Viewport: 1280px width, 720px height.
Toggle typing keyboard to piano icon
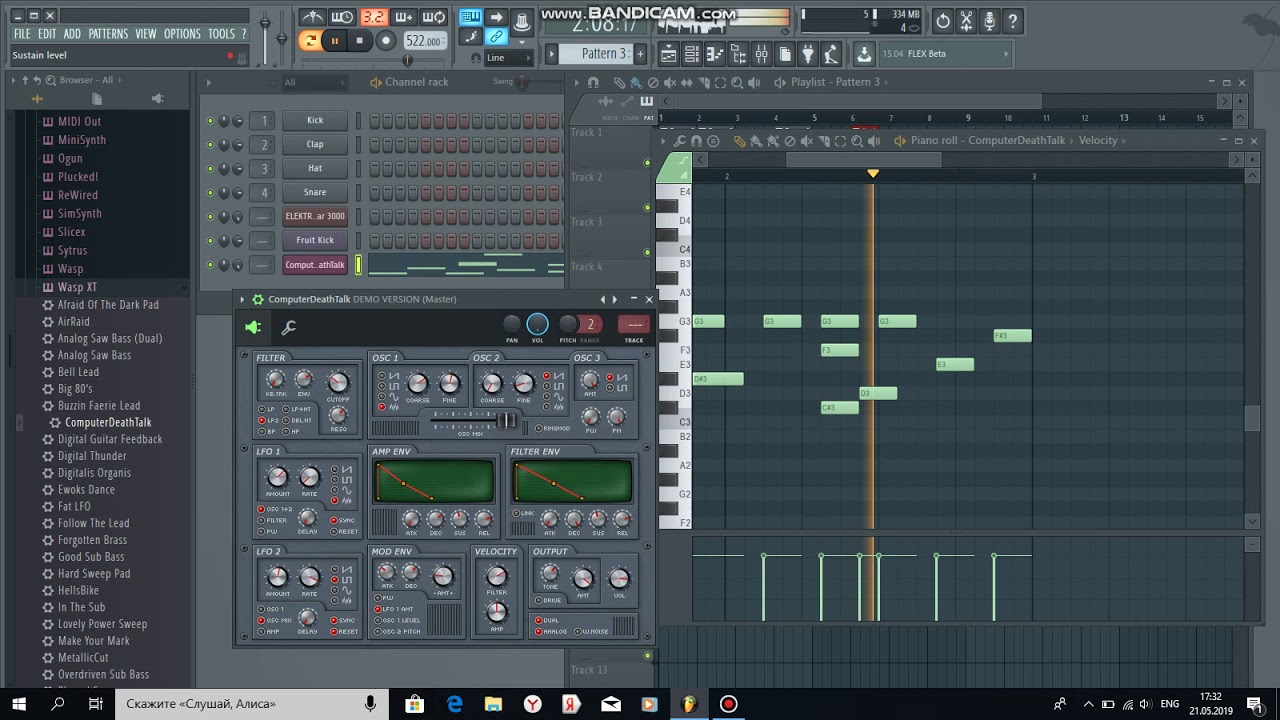(471, 17)
